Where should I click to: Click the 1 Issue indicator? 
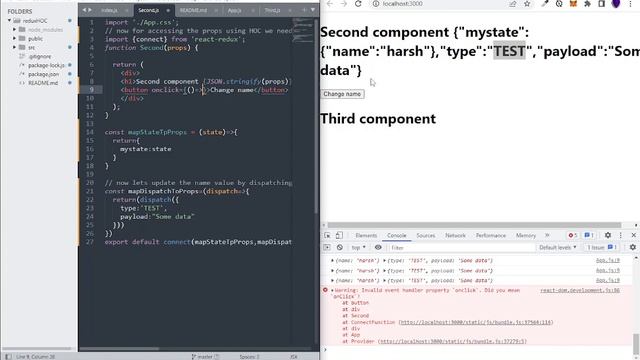tap(602, 247)
